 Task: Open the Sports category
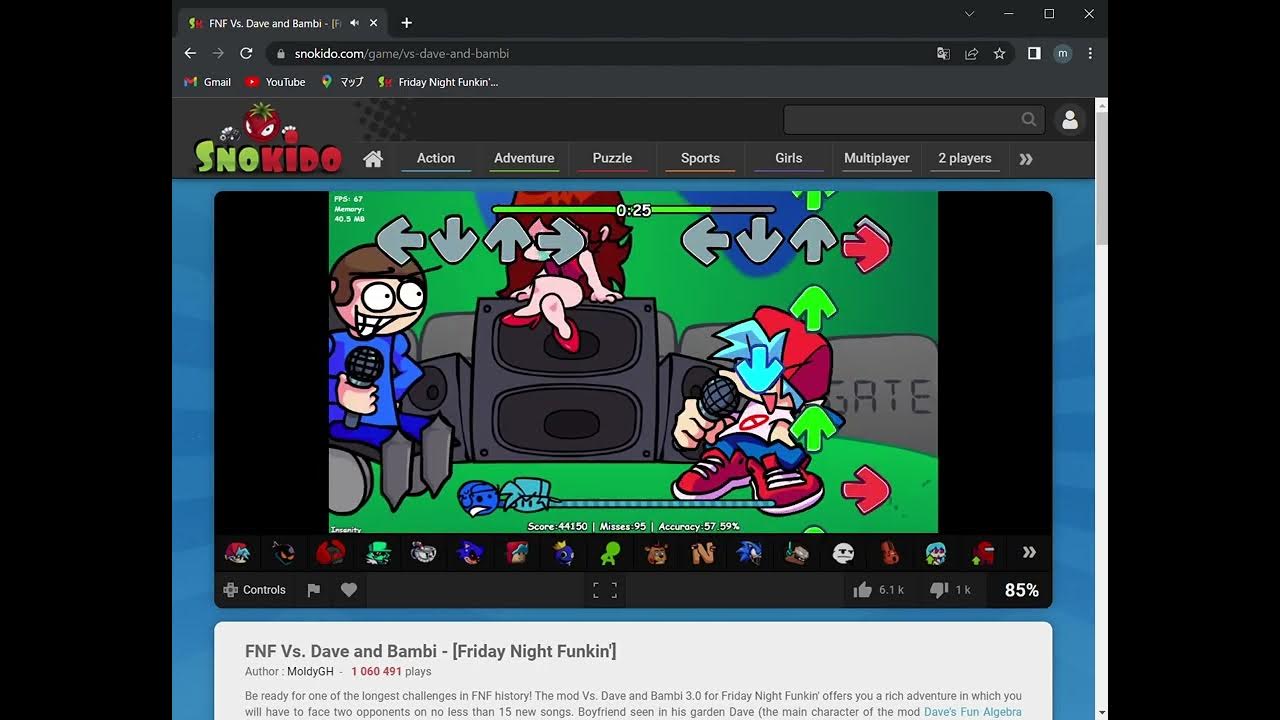tap(700, 158)
